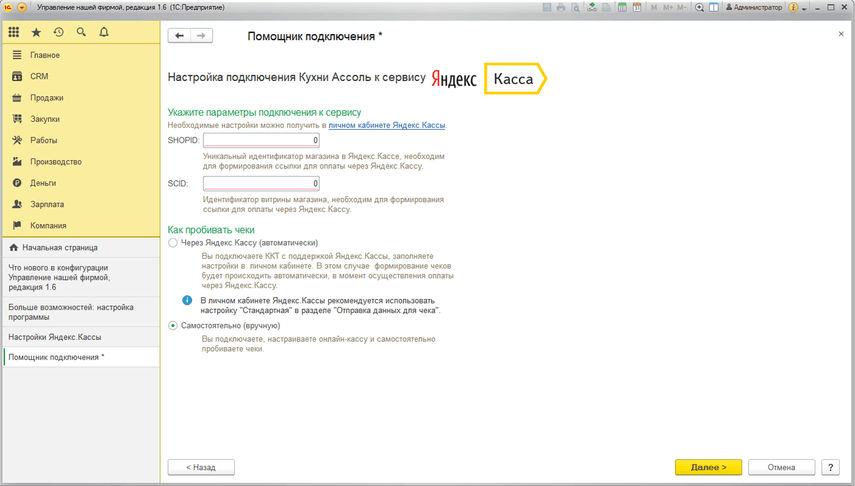Click the Print preview icon
Screen dimensions: 855x486
point(575,8)
